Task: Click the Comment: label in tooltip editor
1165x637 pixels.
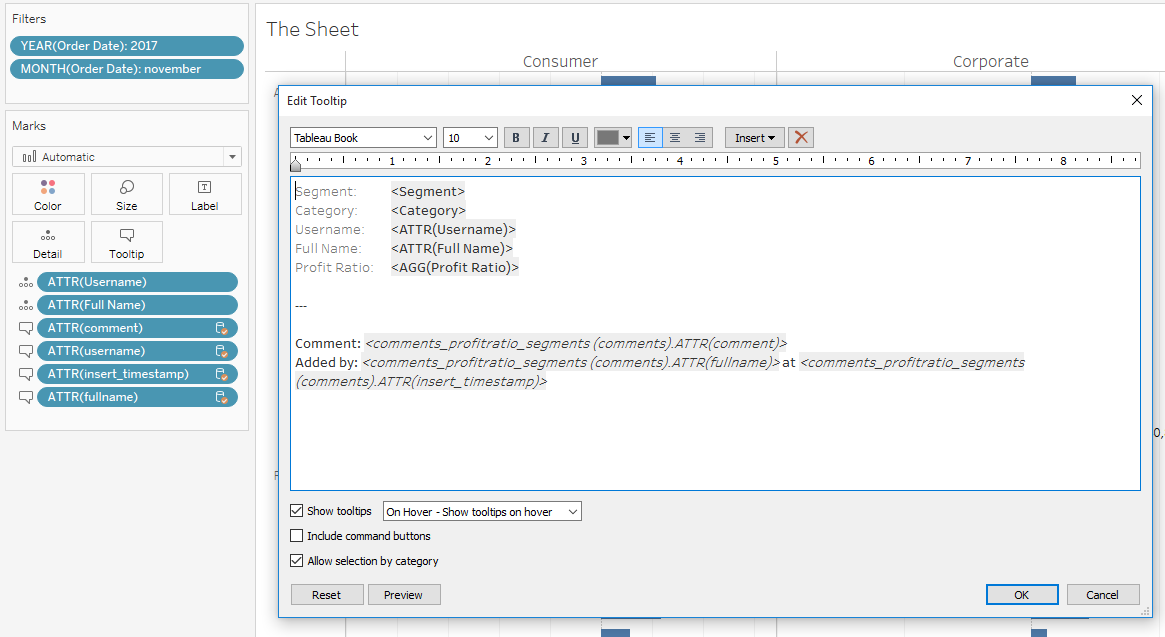Action: (328, 343)
